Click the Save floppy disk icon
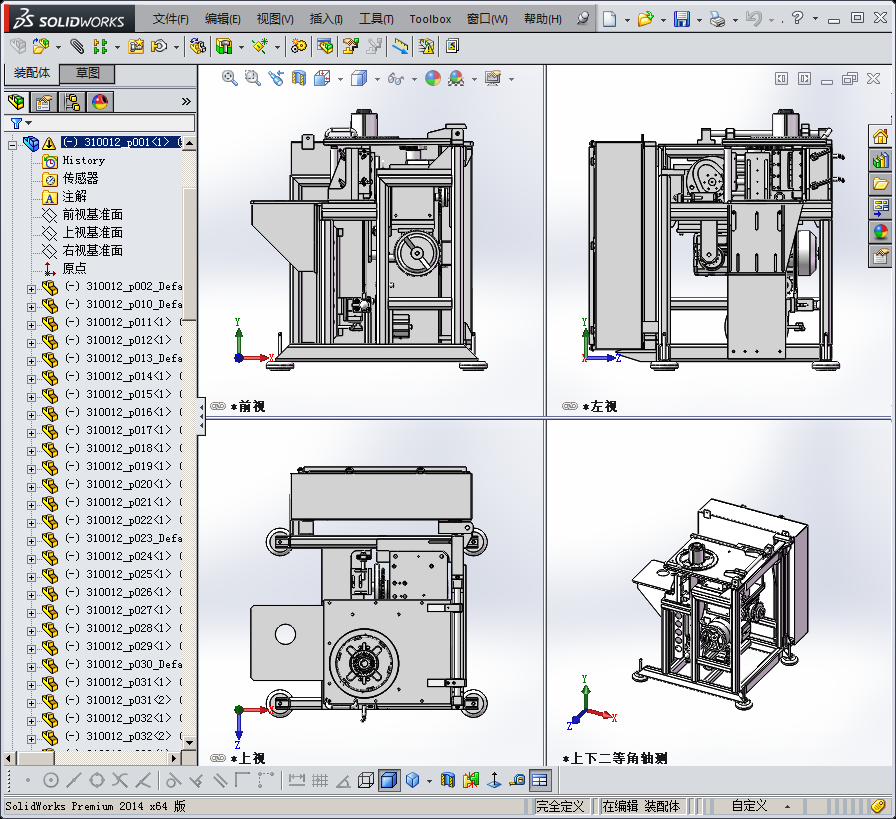 click(681, 19)
